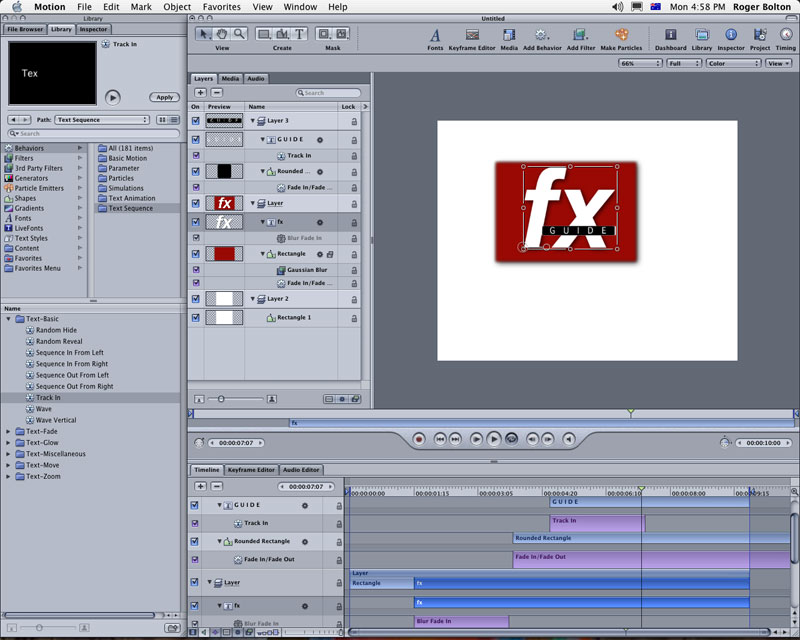The height and width of the screenshot is (640, 800).
Task: Switch to the Inspector tab
Action: tap(93, 30)
